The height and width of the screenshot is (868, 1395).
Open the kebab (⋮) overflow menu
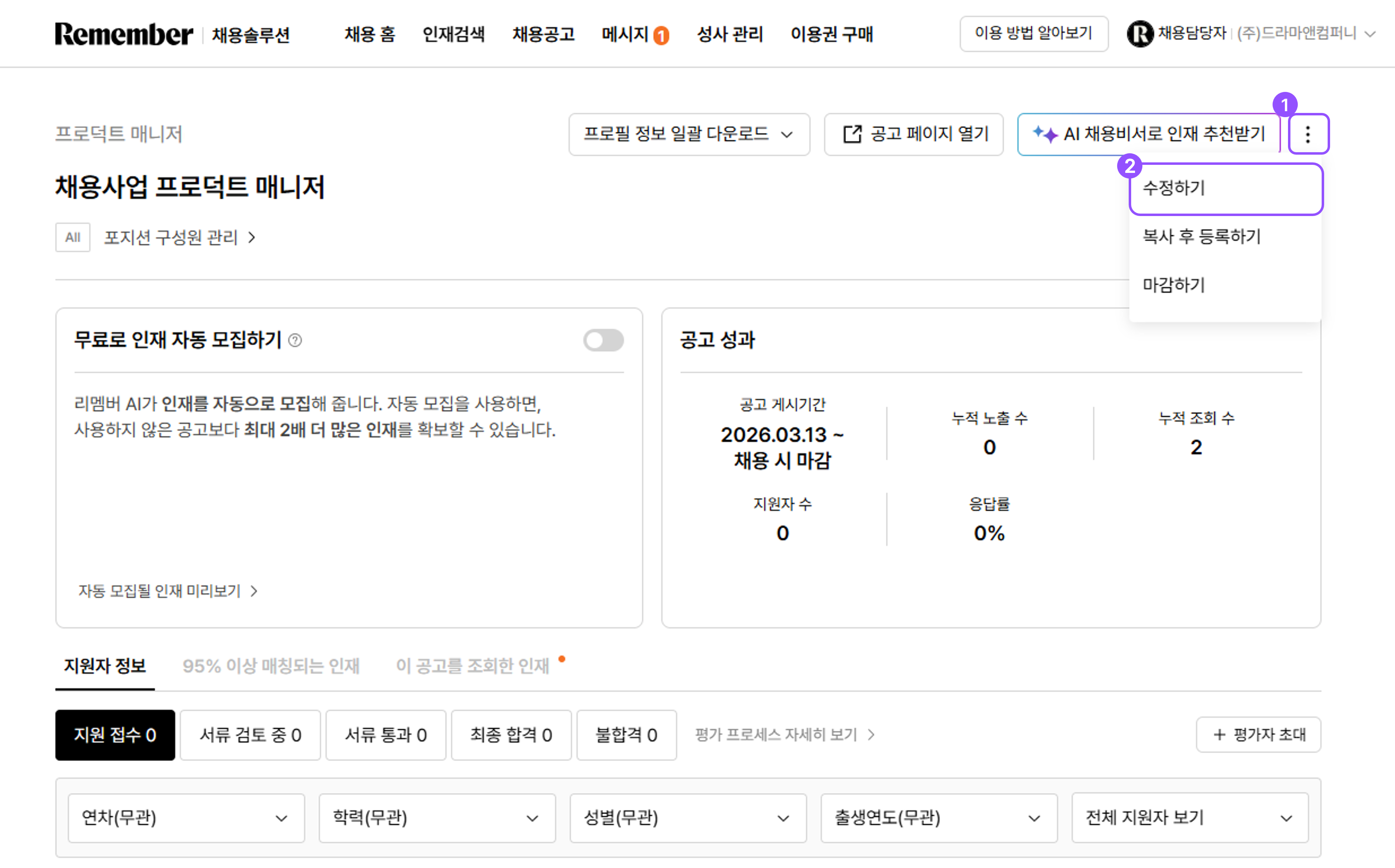[x=1309, y=134]
